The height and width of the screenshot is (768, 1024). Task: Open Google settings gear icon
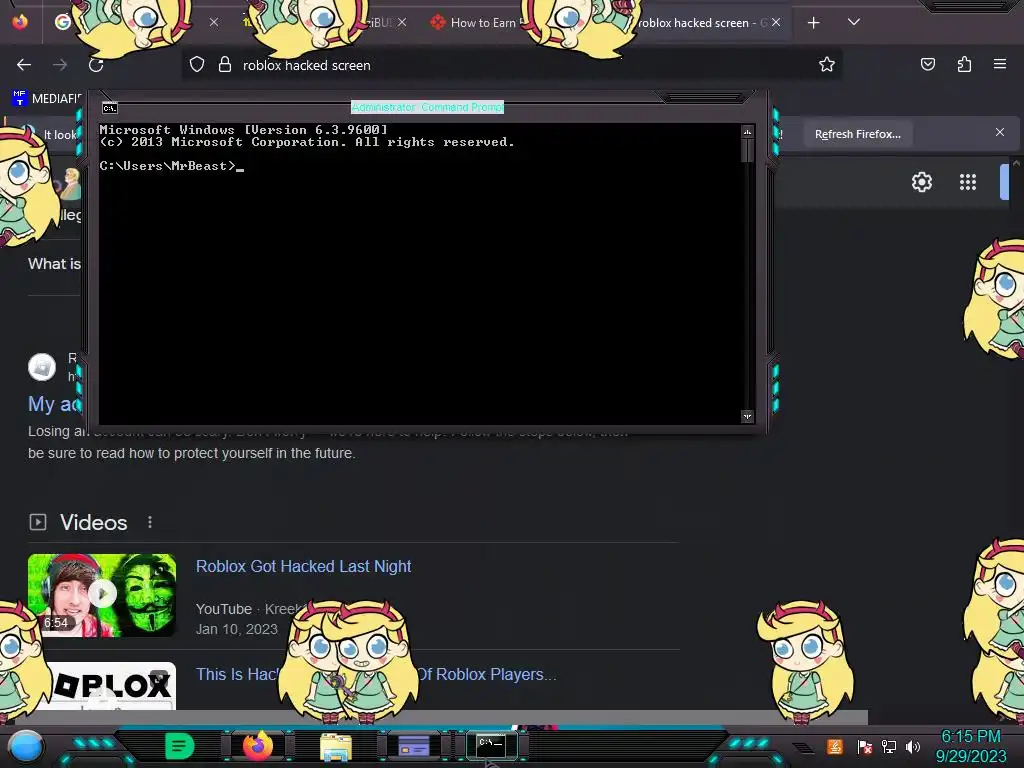coord(921,182)
